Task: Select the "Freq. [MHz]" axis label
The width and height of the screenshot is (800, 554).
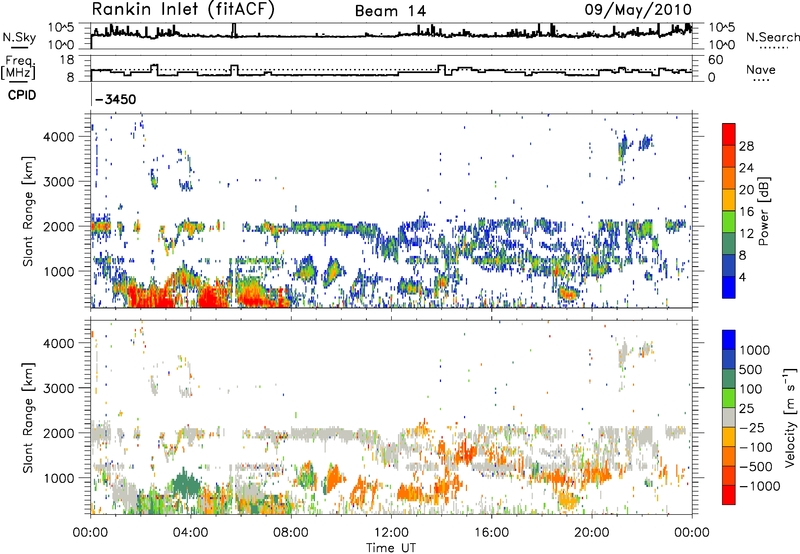Action: pyautogui.click(x=18, y=67)
